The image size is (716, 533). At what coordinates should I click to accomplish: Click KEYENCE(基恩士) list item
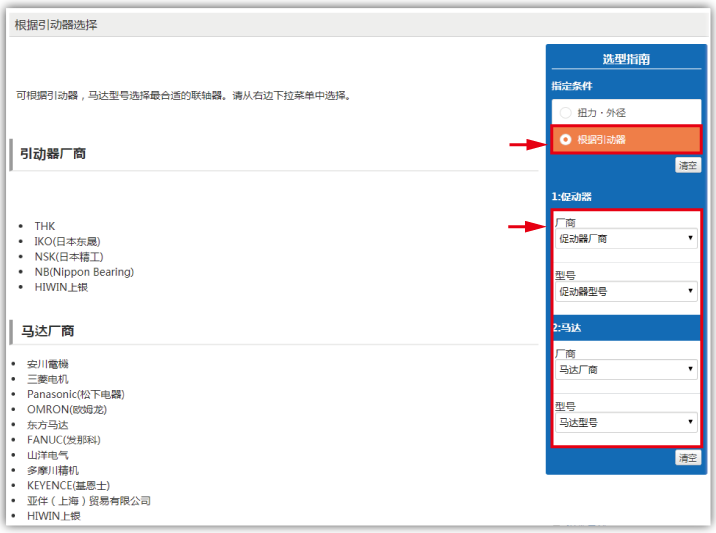68,486
